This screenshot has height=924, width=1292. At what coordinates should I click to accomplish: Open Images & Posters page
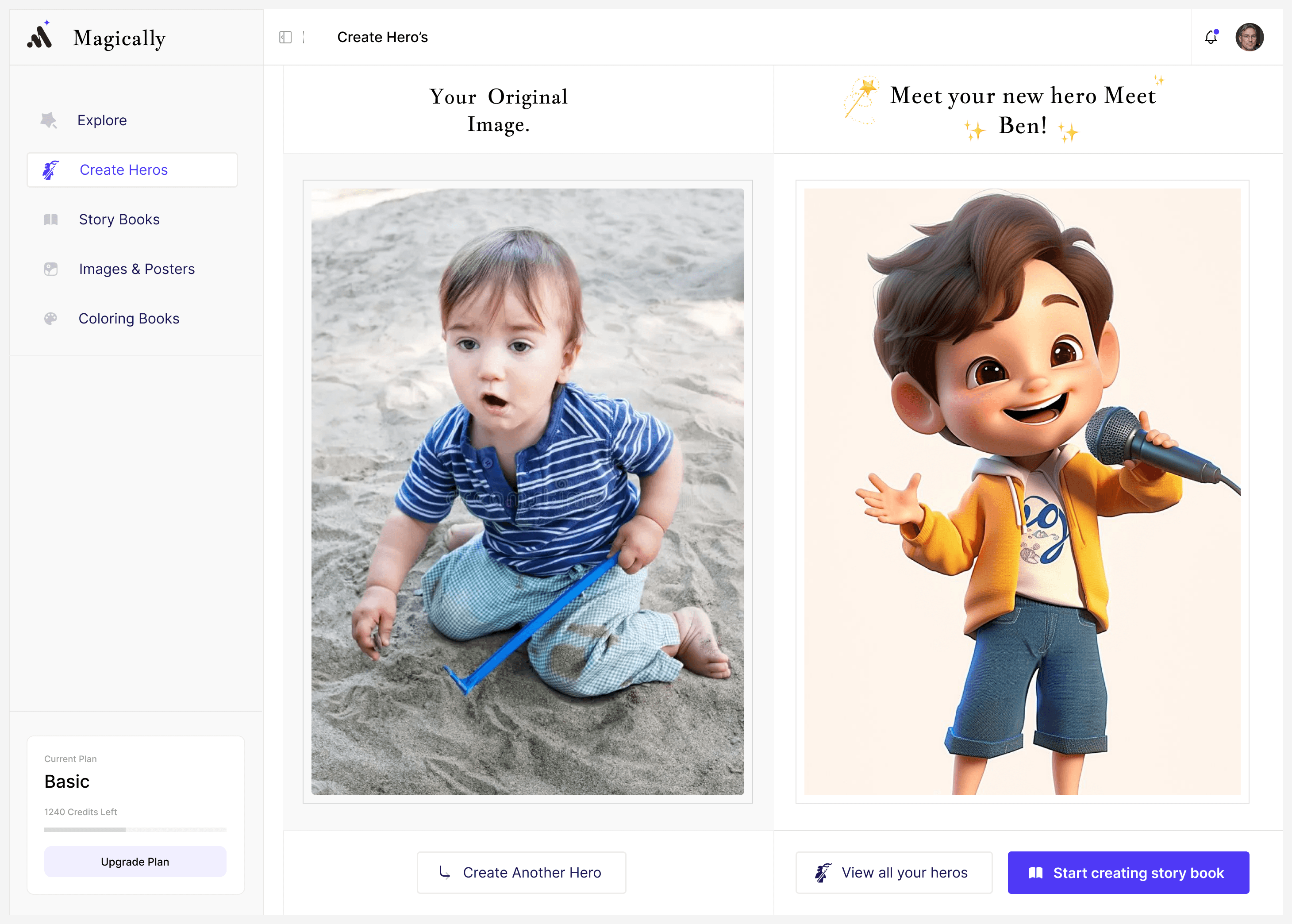point(137,269)
